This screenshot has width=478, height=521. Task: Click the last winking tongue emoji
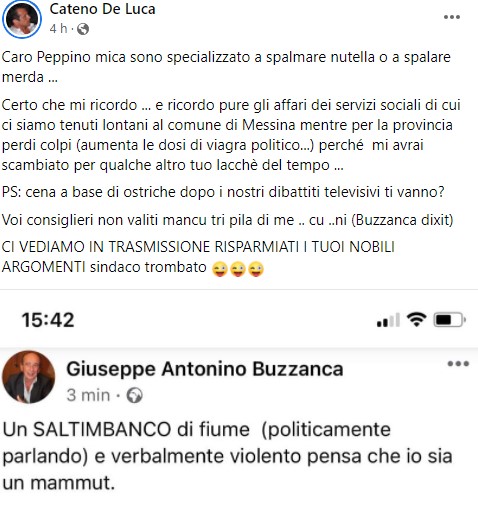pyautogui.click(x=256, y=269)
